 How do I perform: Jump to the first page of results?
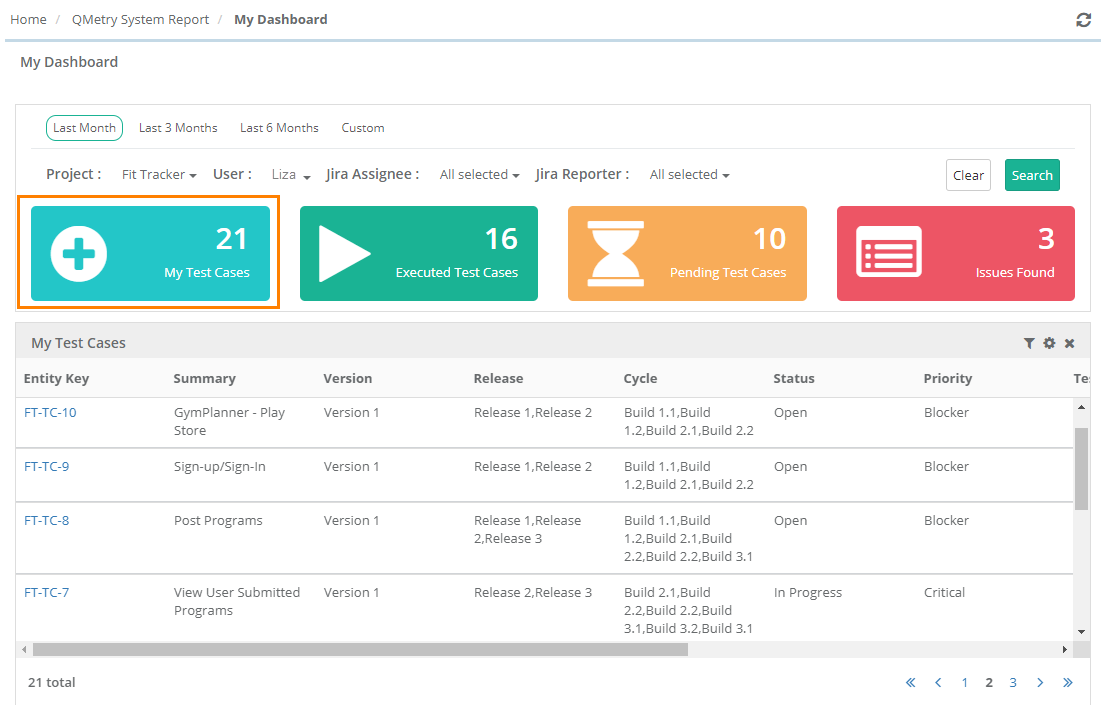coord(911,682)
